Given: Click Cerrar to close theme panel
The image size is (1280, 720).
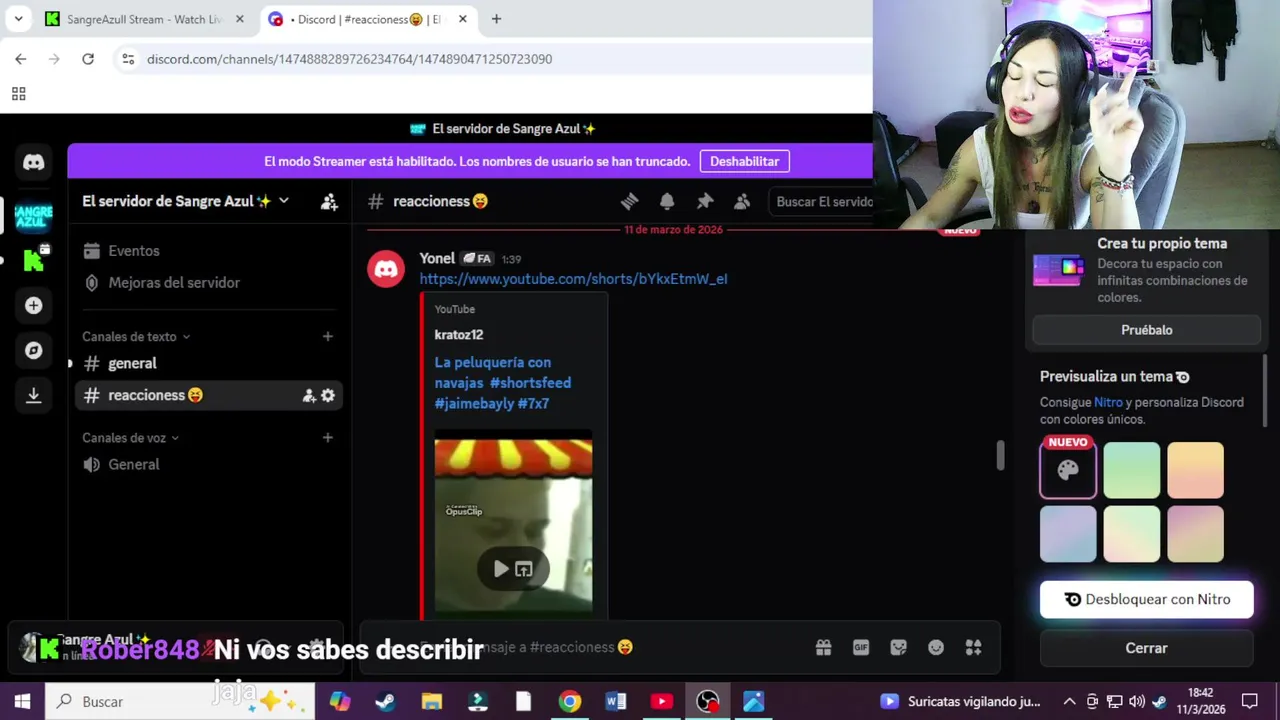Looking at the screenshot, I should tap(1146, 648).
